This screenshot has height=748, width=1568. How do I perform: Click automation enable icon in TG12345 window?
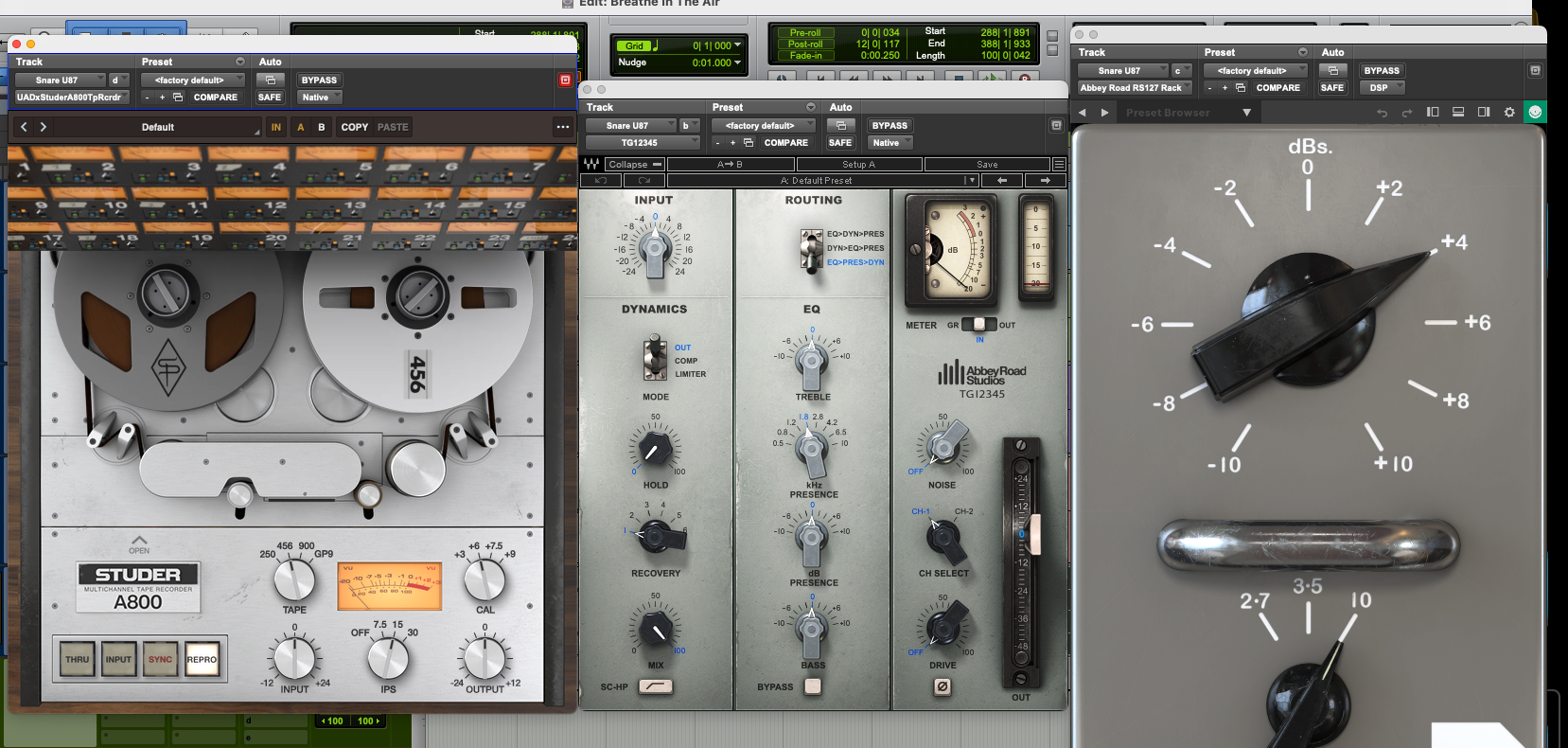click(x=840, y=126)
